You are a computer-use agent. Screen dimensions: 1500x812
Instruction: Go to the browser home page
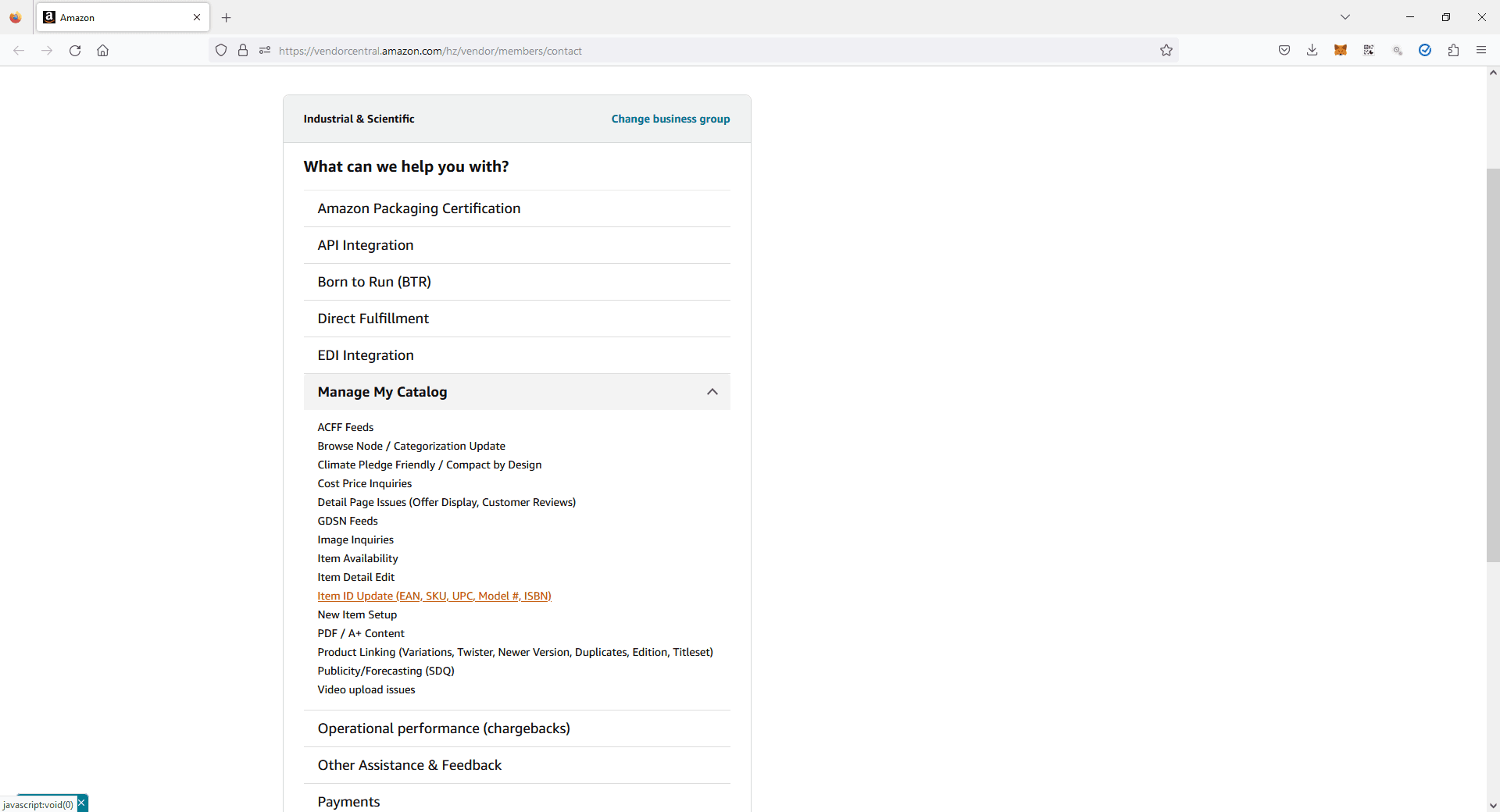102,51
